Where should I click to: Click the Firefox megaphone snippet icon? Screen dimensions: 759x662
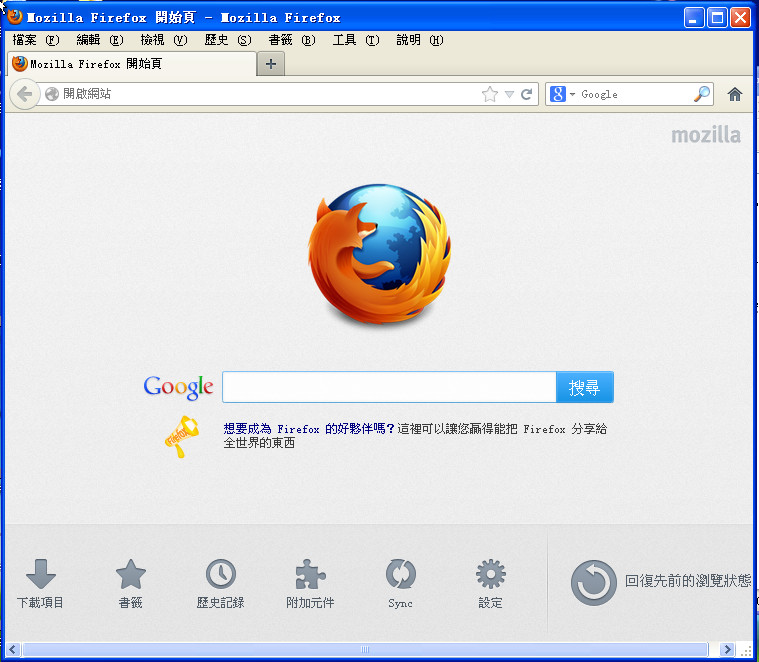(182, 436)
